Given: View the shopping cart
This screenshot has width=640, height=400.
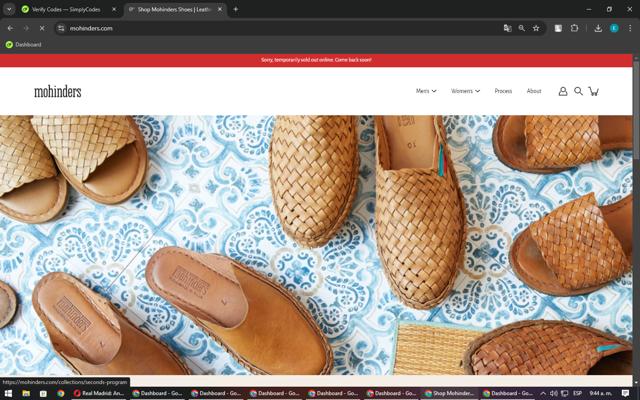Looking at the screenshot, I should pos(594,91).
